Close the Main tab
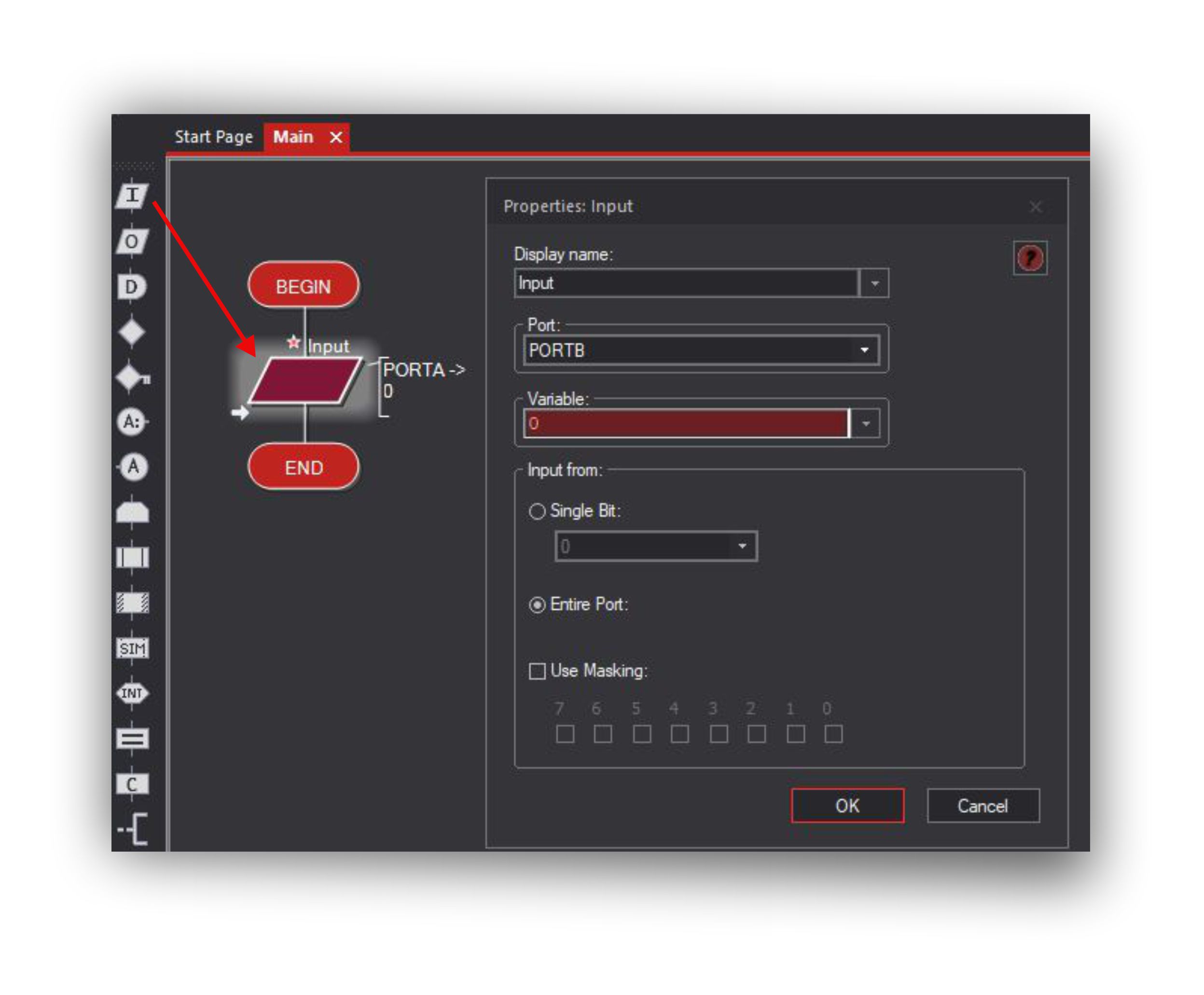Screen dimensions: 1204x995 336,138
